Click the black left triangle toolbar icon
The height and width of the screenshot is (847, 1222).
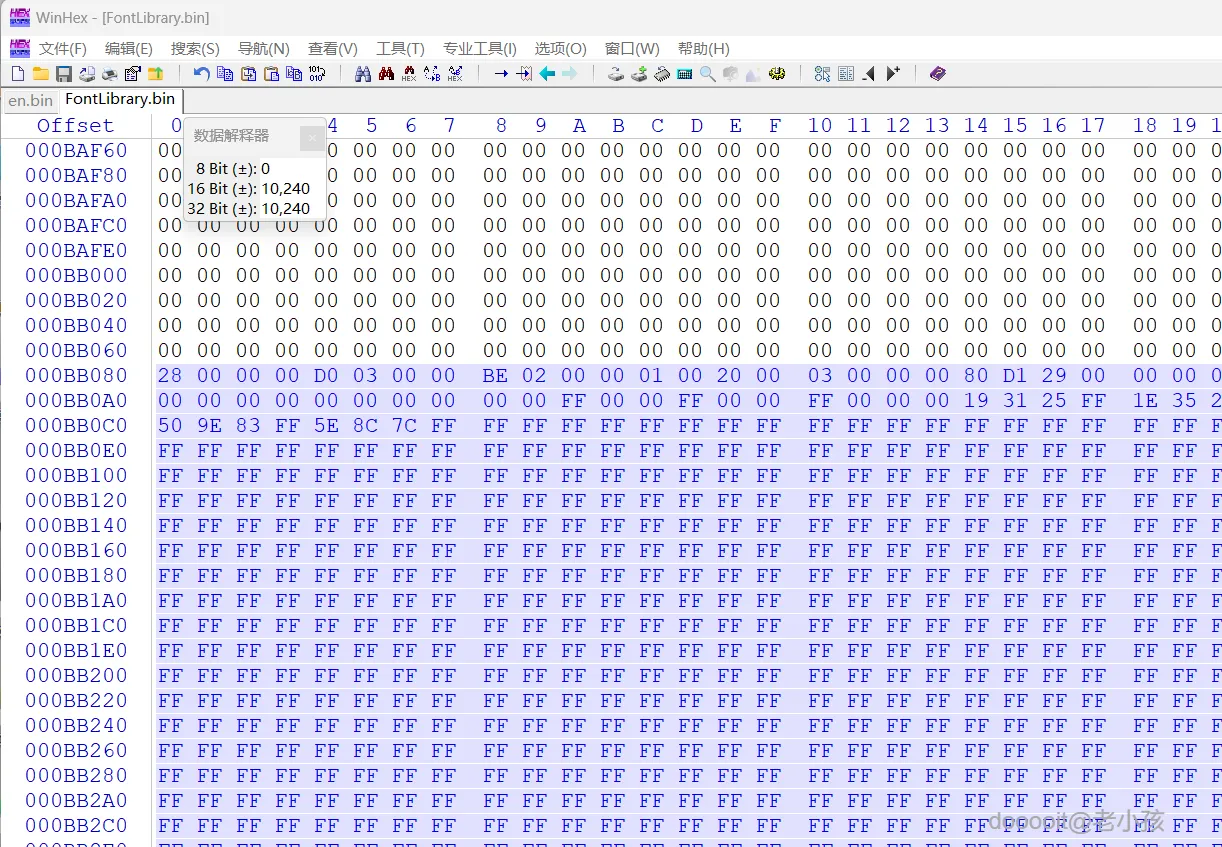869,74
